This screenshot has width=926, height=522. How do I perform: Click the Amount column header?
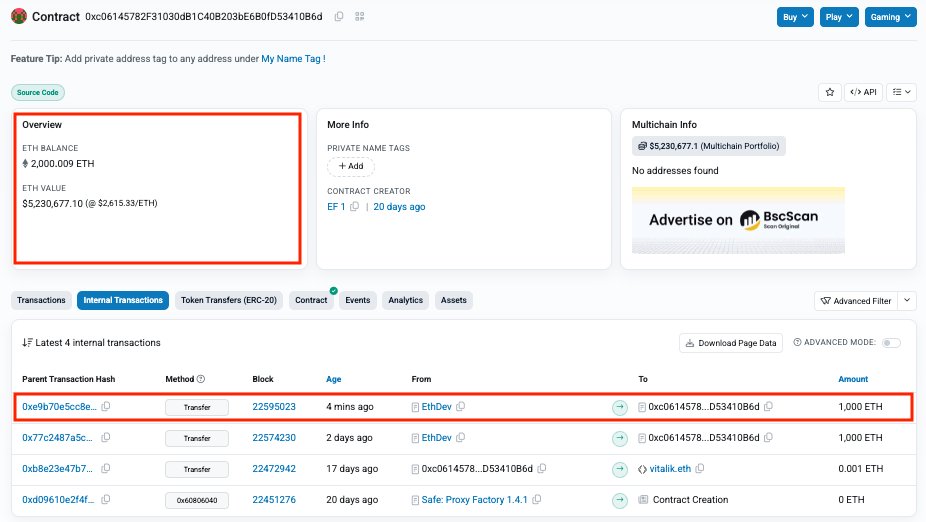coord(853,379)
